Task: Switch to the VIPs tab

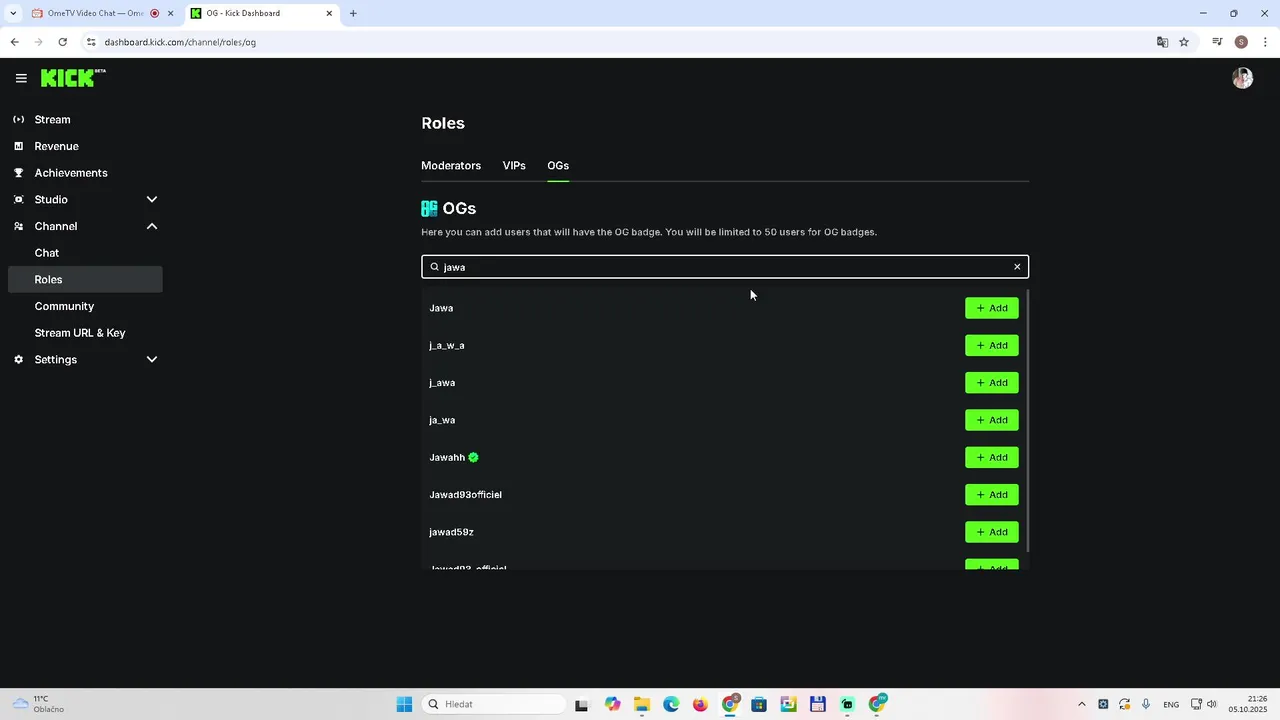Action: point(514,166)
